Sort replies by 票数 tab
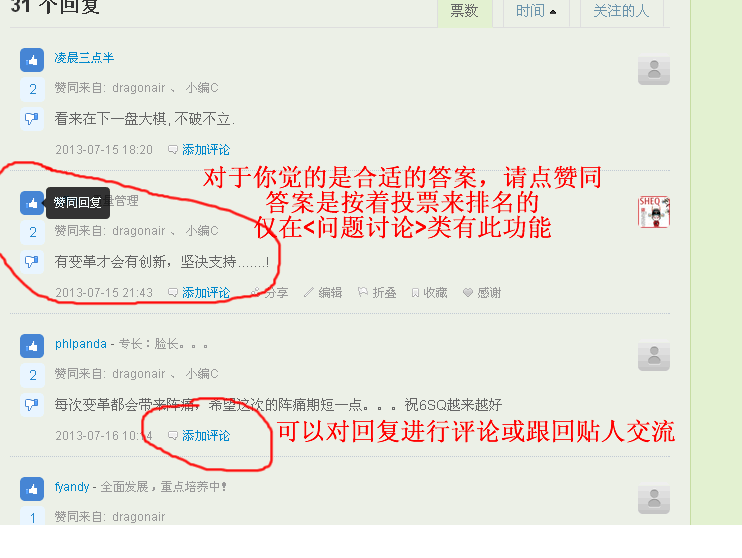Screen dimensions: 742x558 tap(464, 11)
